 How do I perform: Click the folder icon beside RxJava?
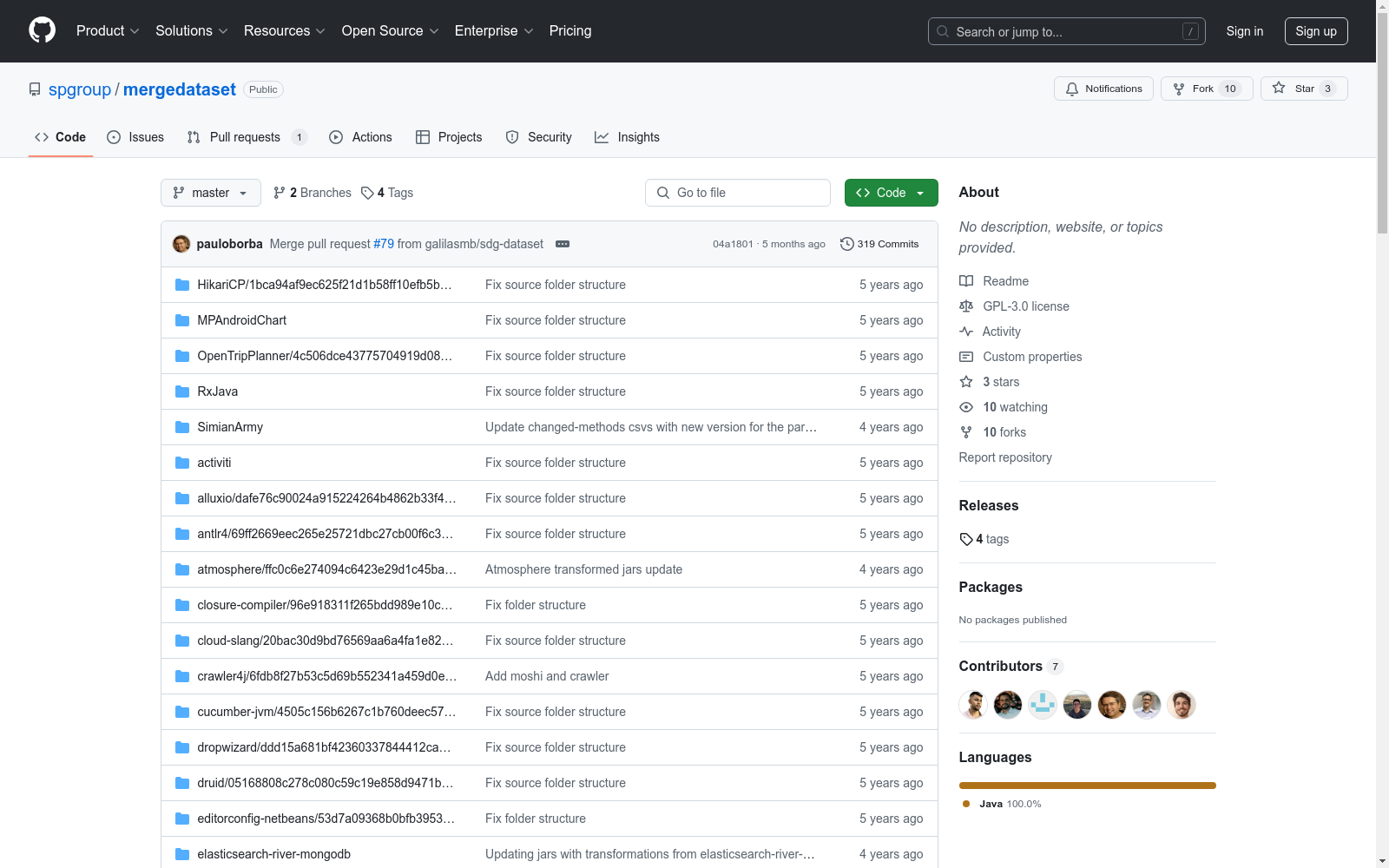(182, 391)
